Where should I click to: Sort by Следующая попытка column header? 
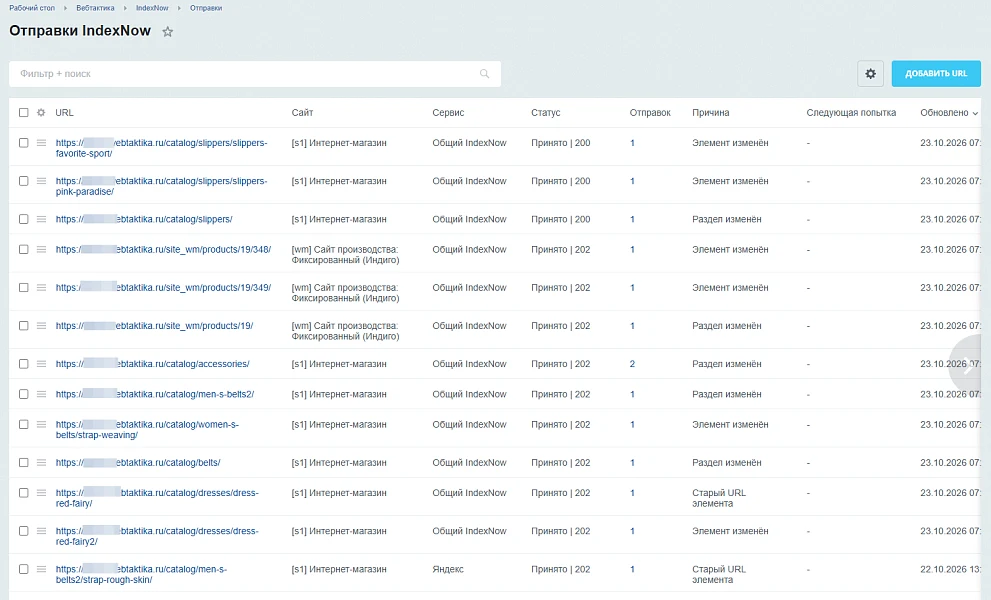pos(851,113)
